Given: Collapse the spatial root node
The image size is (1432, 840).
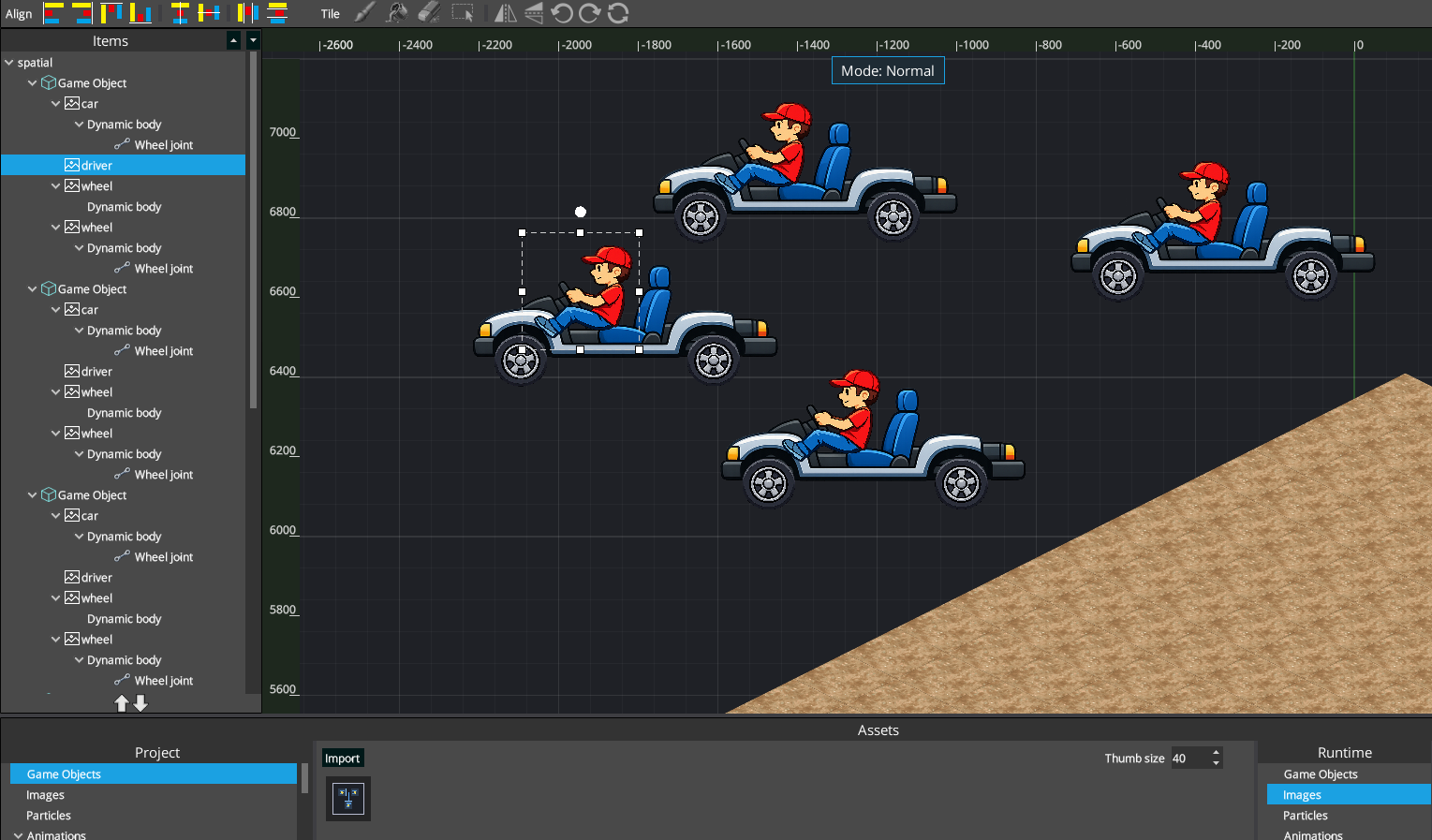Looking at the screenshot, I should (9, 63).
